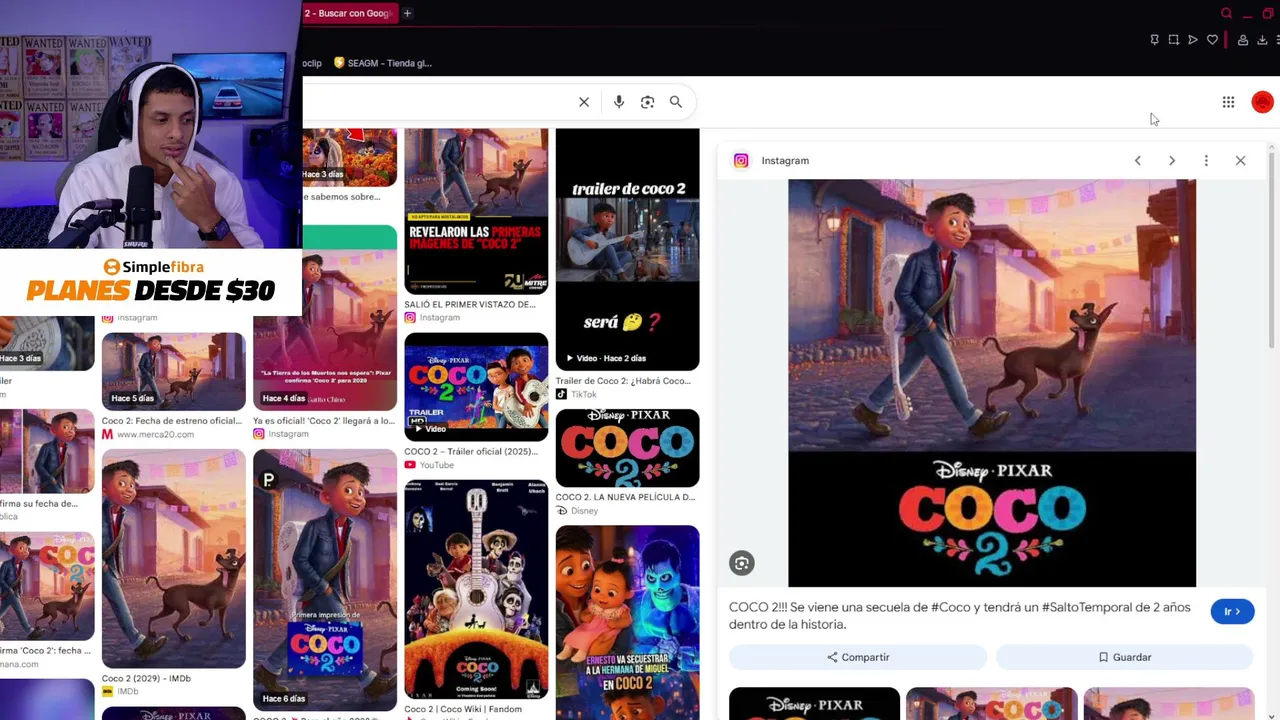The width and height of the screenshot is (1280, 720).
Task: Open the 'REVELARON LAS PRIMERAS IMAGENES' thumbnail
Action: click(476, 211)
